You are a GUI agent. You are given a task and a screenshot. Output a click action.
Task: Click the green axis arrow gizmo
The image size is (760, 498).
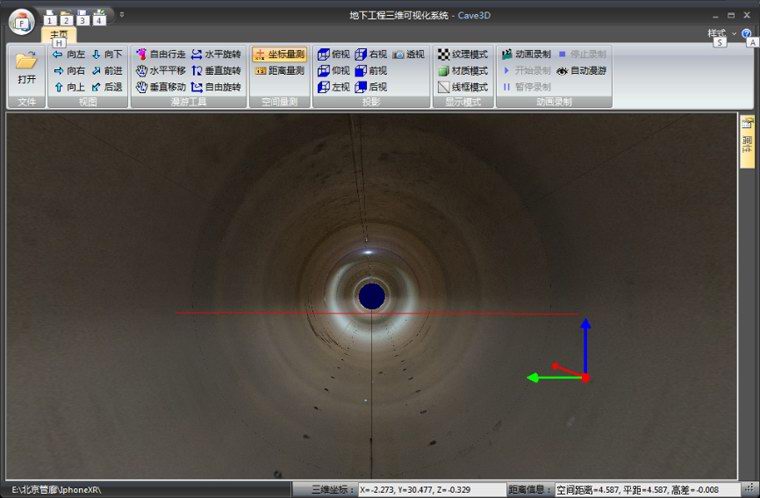555,377
